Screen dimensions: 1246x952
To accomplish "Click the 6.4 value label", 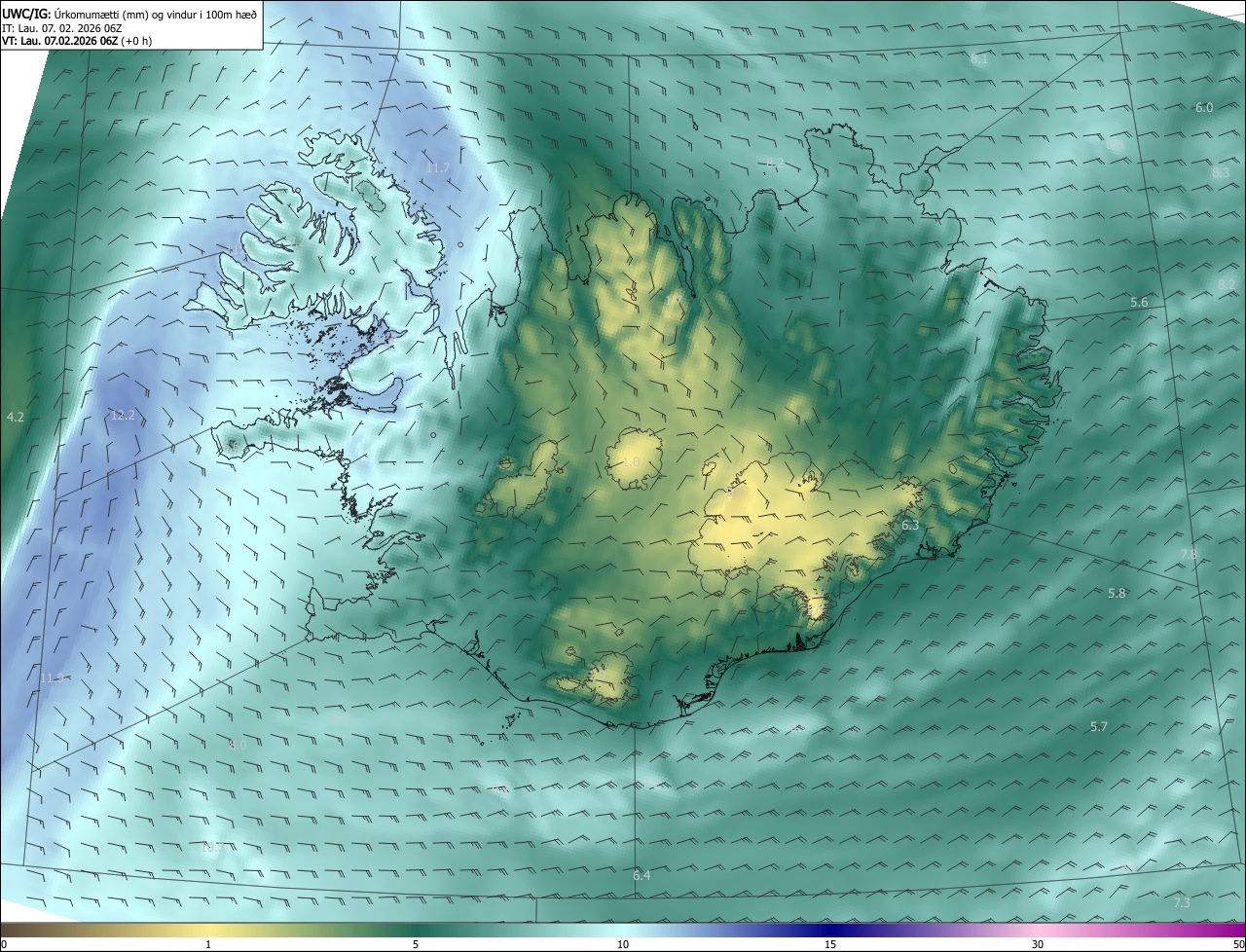I will tap(641, 876).
